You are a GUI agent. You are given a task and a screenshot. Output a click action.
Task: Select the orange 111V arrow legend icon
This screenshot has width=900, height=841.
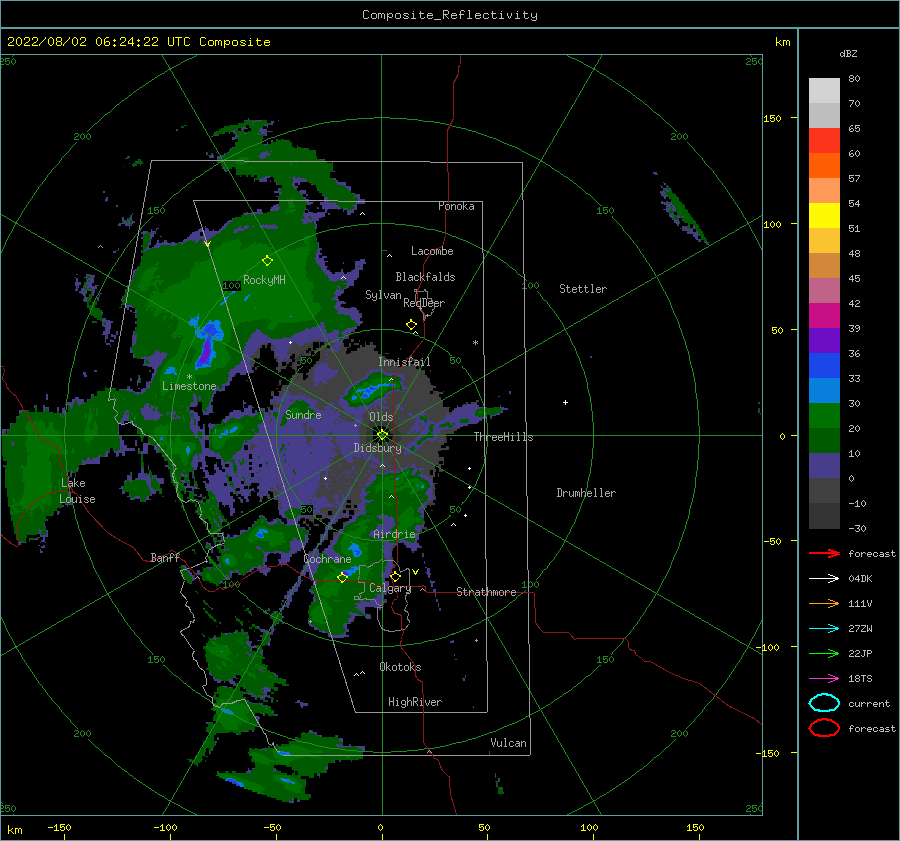(x=824, y=603)
